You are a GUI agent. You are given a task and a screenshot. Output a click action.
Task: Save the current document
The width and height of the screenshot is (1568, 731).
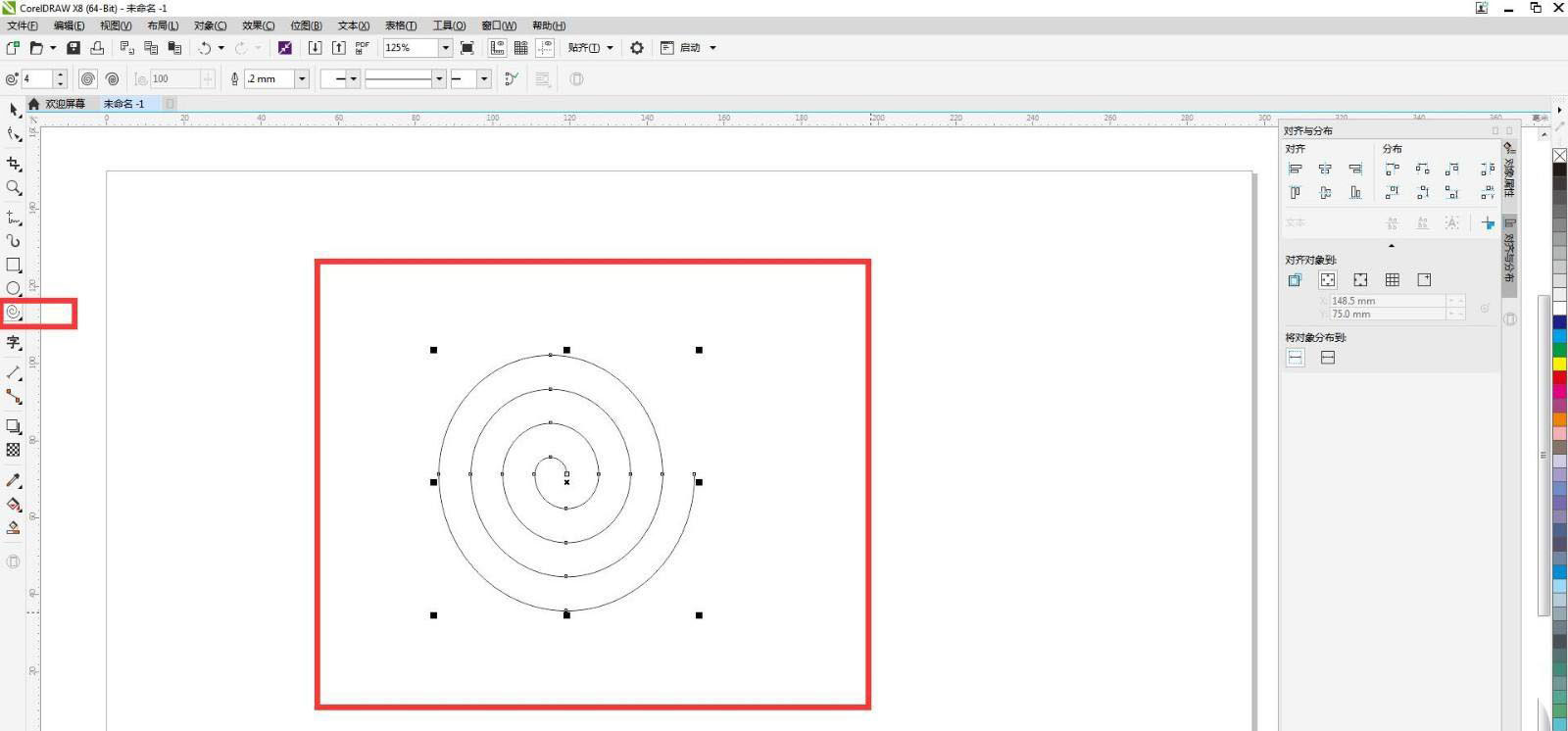(x=73, y=47)
